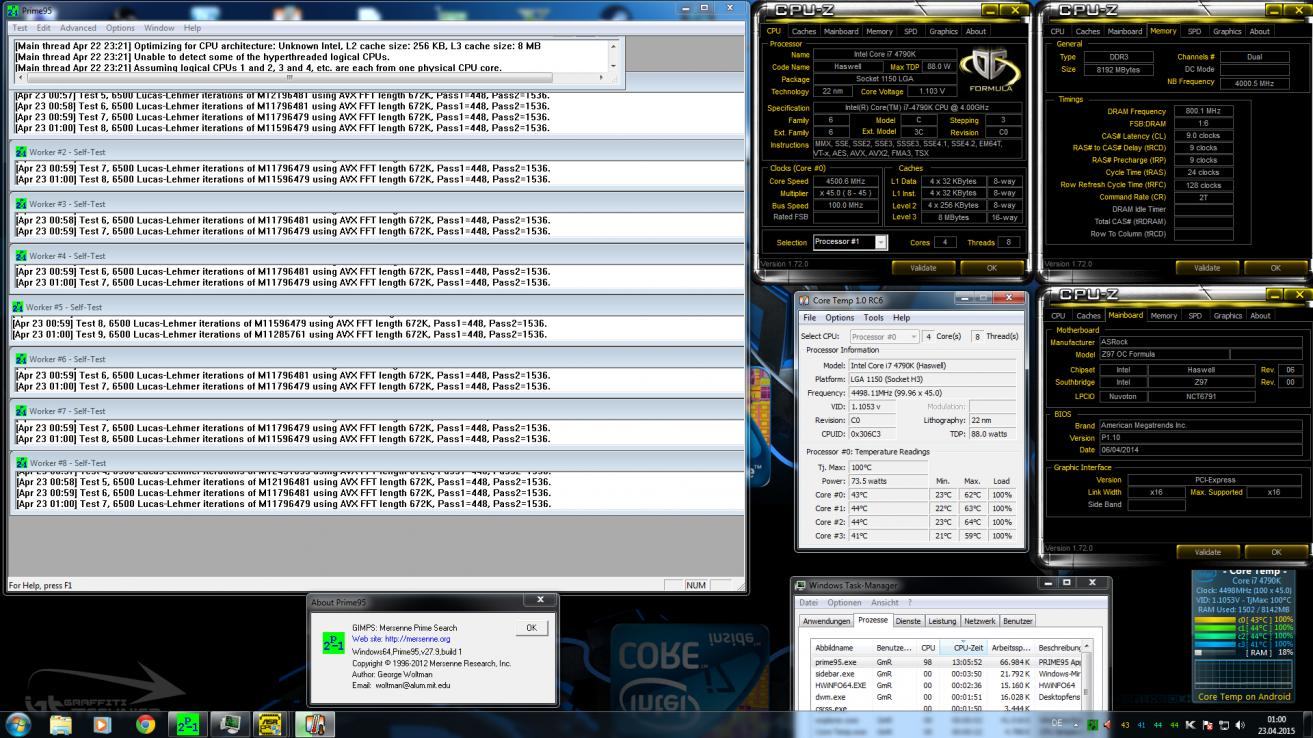Viewport: 1313px width, 738px height.
Task: Click OK in CPU-Z memory timings window
Action: (x=1275, y=268)
